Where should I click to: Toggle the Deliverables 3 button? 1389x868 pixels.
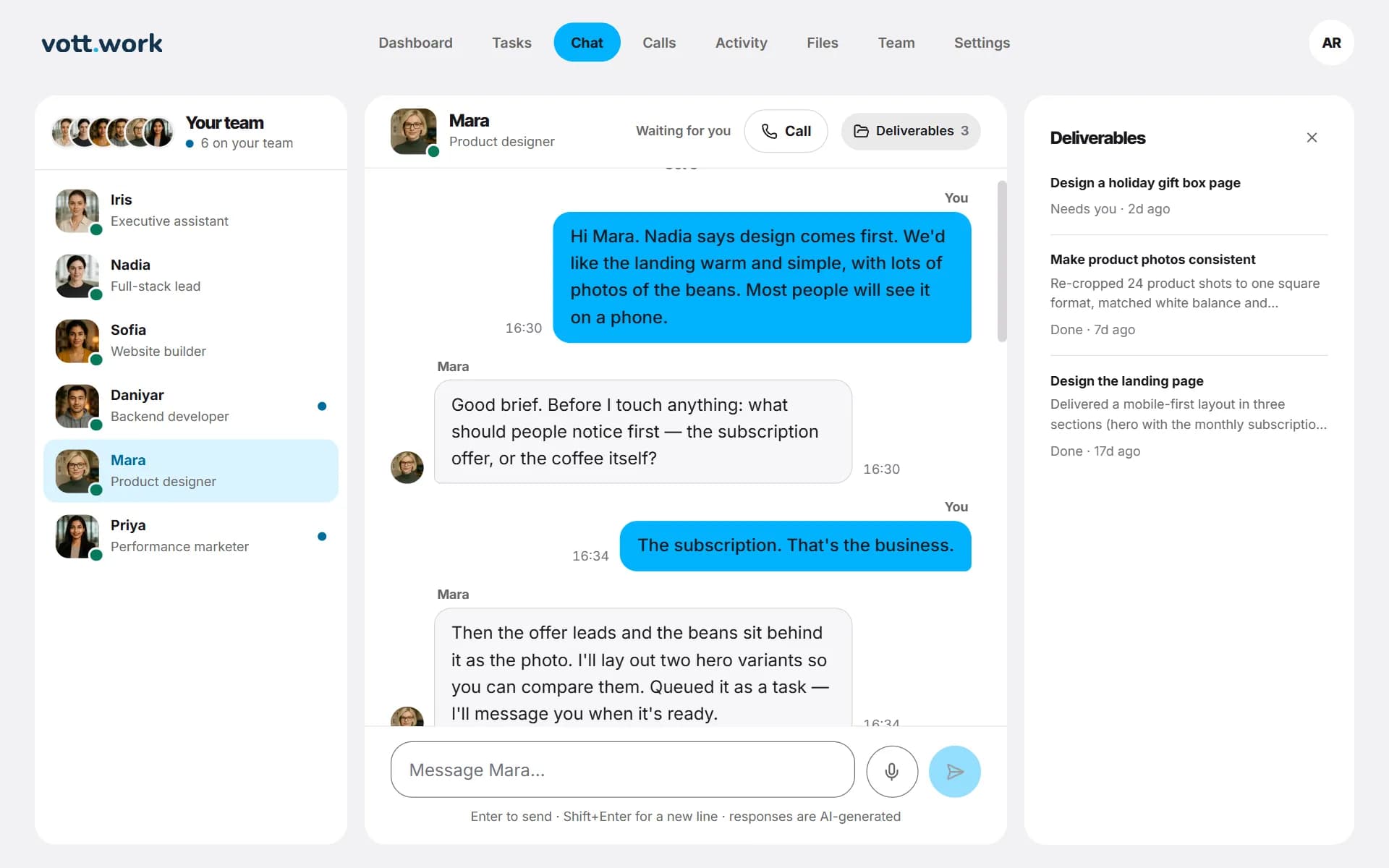click(911, 131)
